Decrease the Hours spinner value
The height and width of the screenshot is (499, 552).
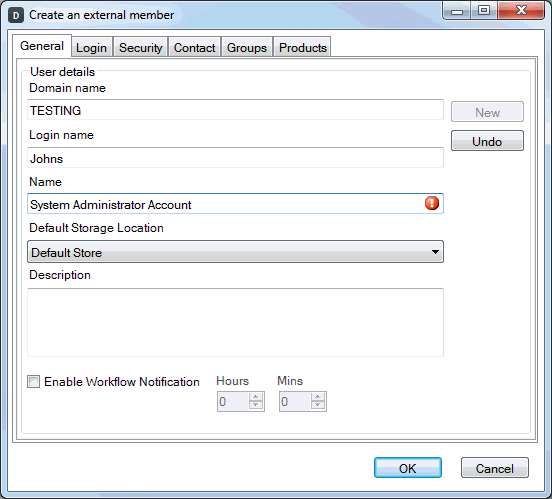(x=256, y=405)
